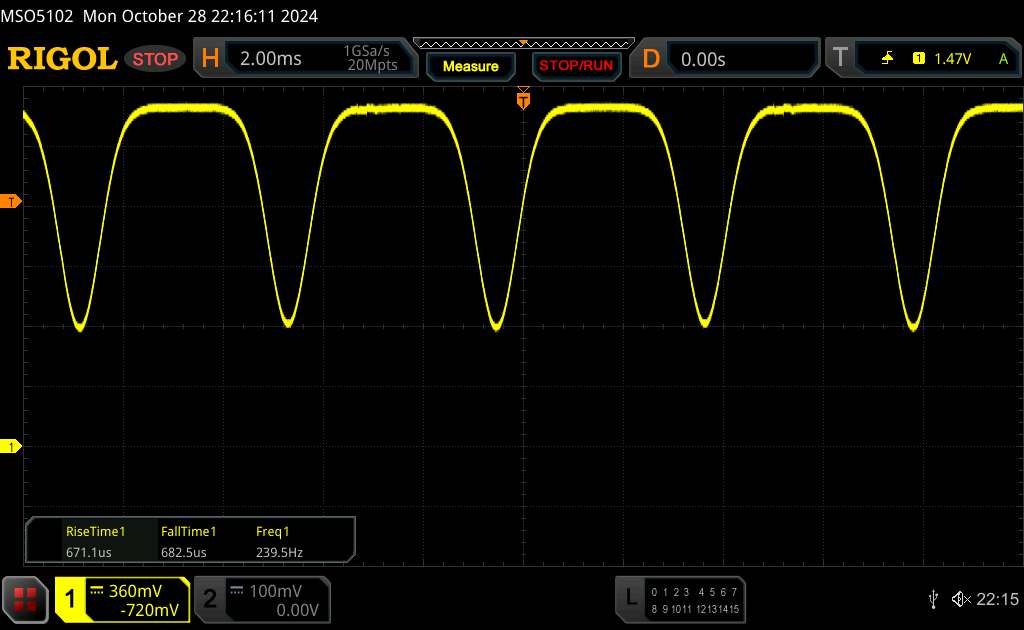Select the waveform memory position bar

coord(524,44)
